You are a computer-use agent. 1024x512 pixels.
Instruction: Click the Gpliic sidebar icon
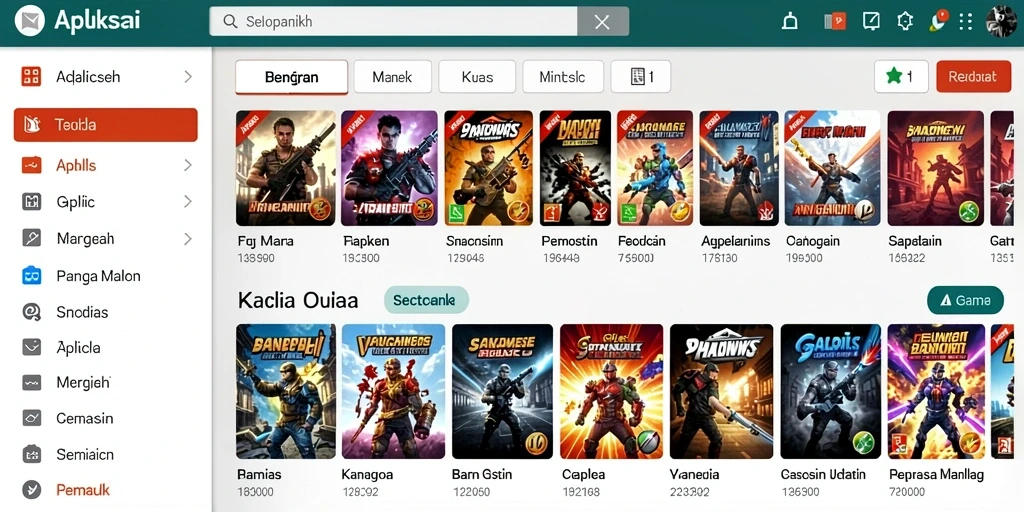31,202
